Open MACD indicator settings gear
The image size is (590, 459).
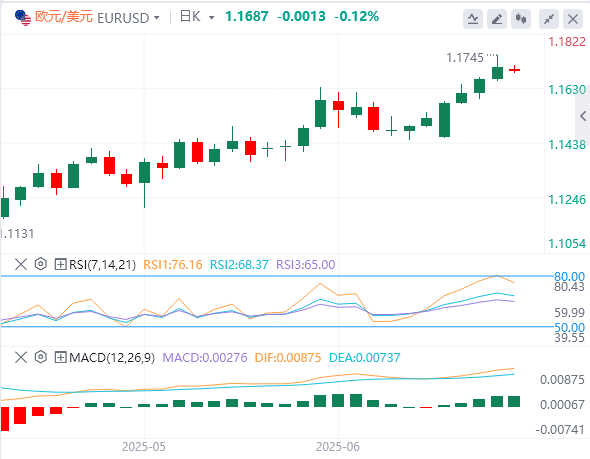coord(41,357)
